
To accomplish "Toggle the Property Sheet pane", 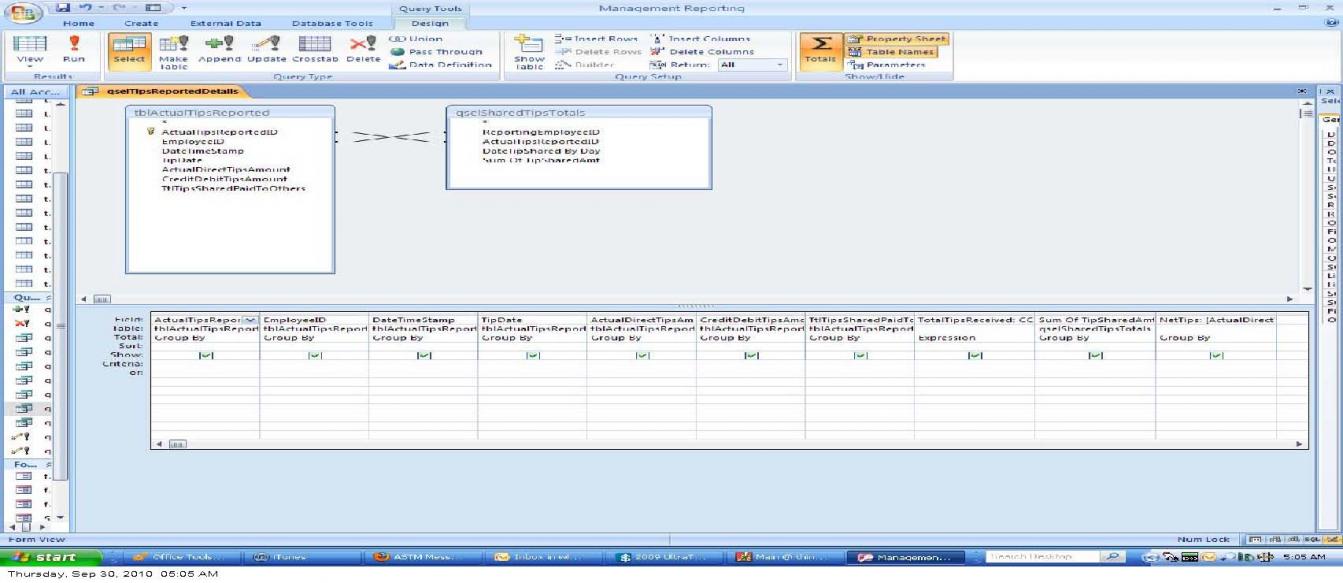I will click(896, 39).
